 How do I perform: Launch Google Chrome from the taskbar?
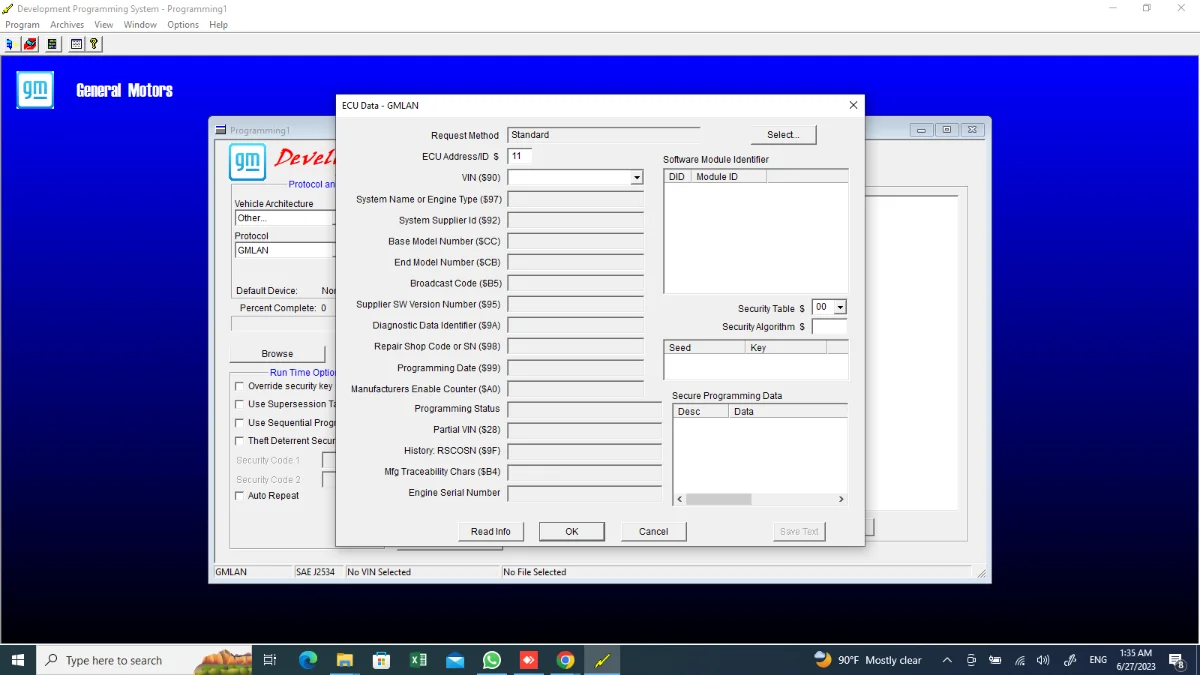pos(565,660)
